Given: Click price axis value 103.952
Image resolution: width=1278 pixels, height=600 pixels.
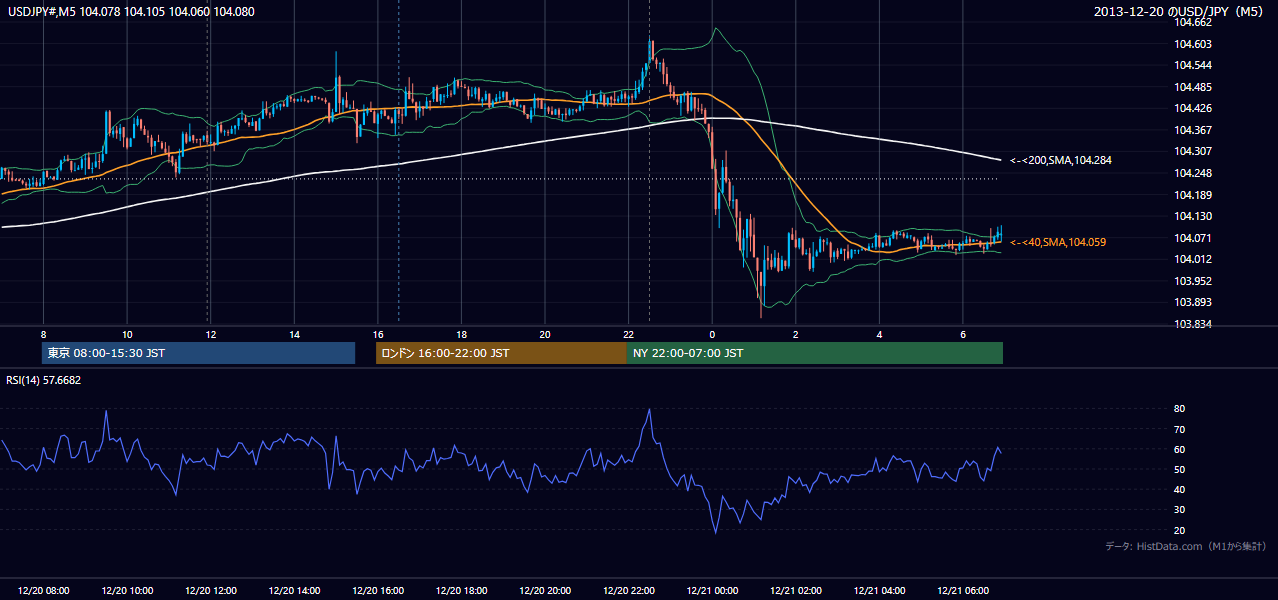Looking at the screenshot, I should point(1194,281).
